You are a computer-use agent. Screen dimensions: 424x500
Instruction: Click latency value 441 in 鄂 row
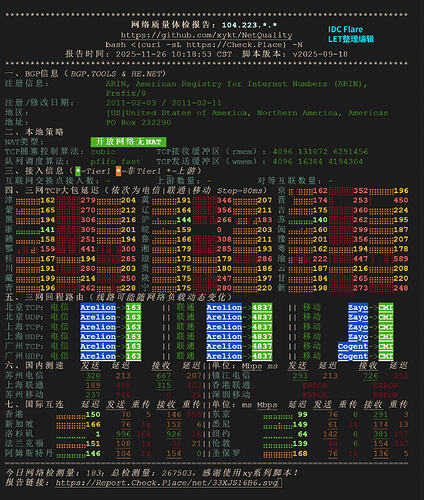click(88, 249)
